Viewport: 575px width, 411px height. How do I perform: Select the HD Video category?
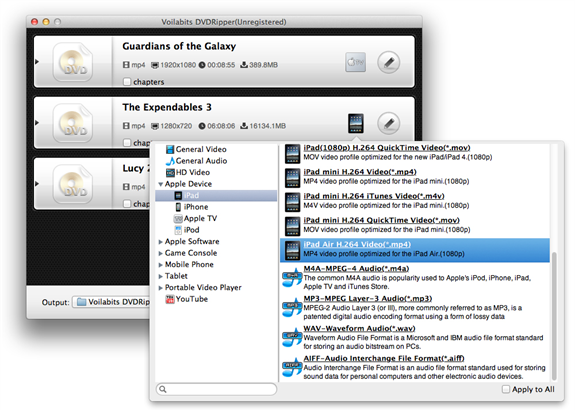[x=193, y=172]
